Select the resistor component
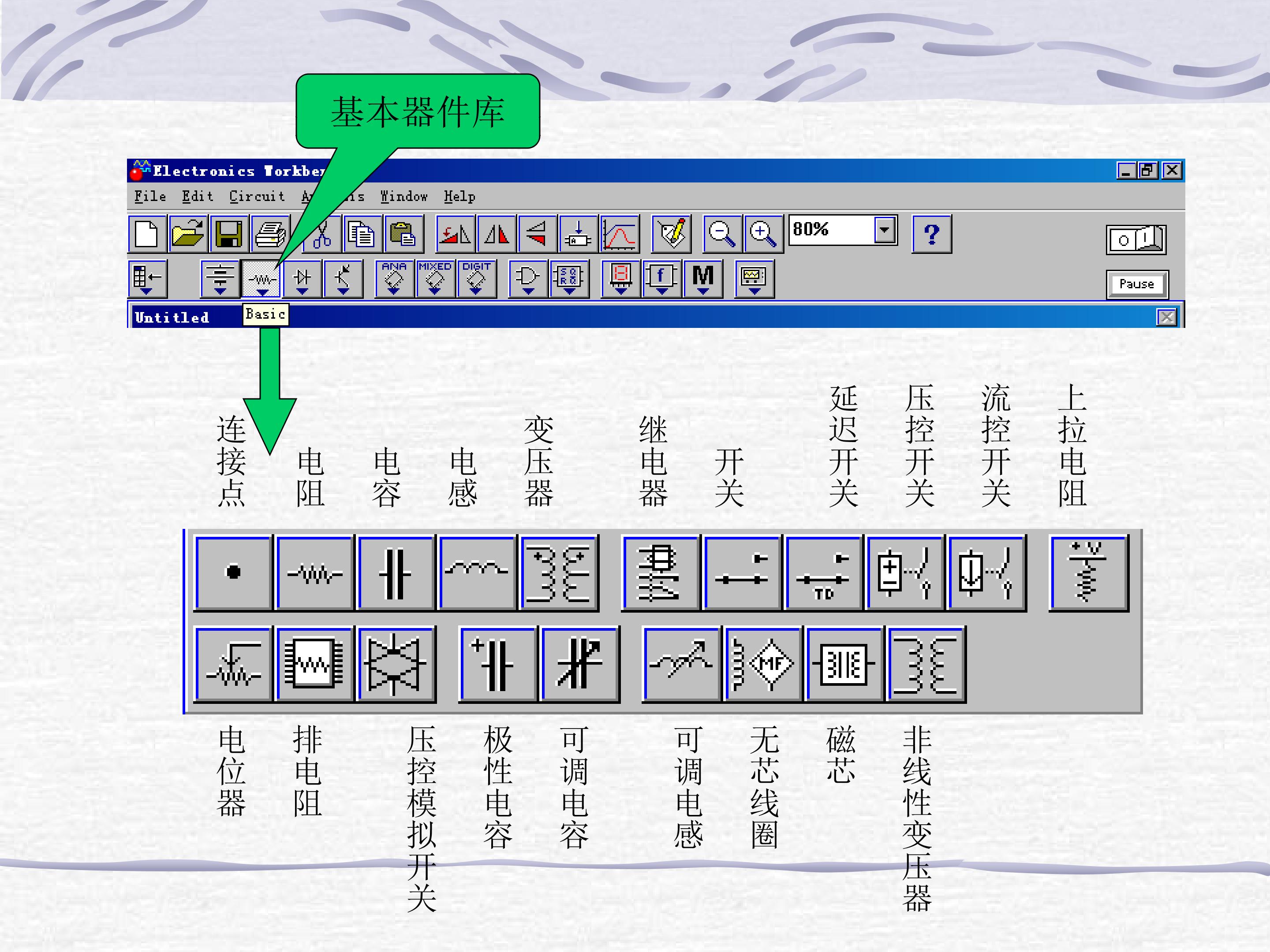Viewport: 1270px width, 952px height. [x=314, y=573]
